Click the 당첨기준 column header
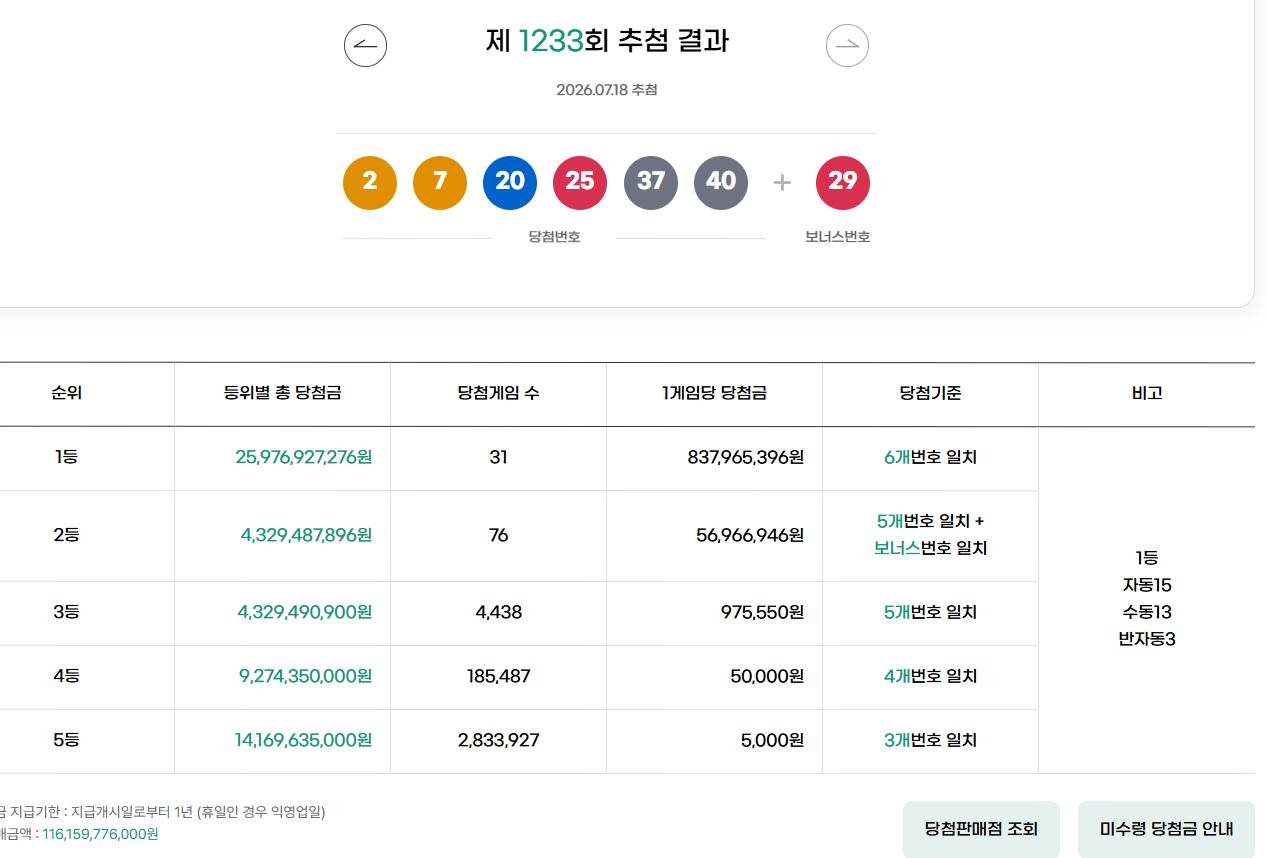This screenshot has height=858, width=1267. point(930,394)
